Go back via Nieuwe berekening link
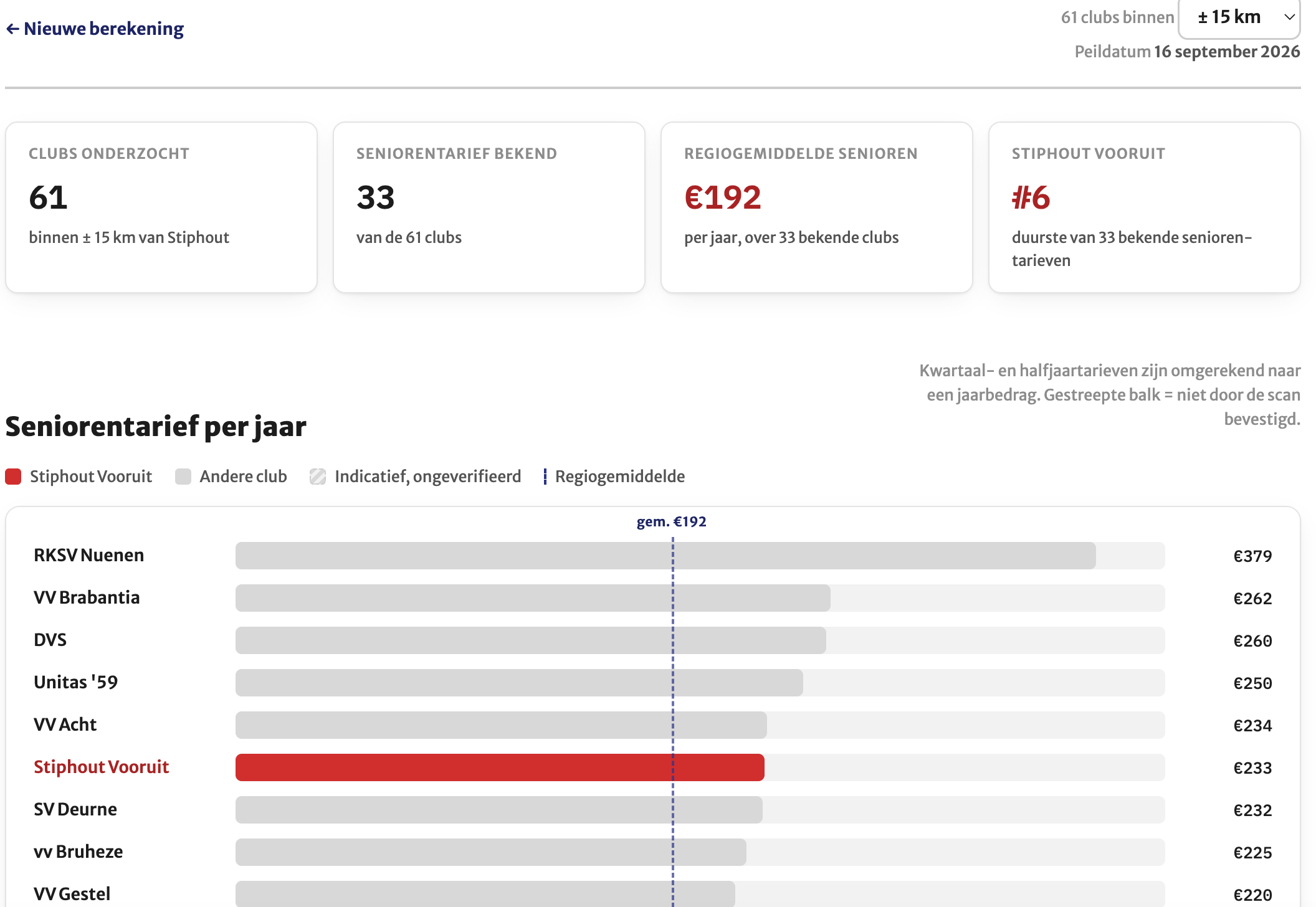The width and height of the screenshot is (1316, 907). pyautogui.click(x=95, y=29)
